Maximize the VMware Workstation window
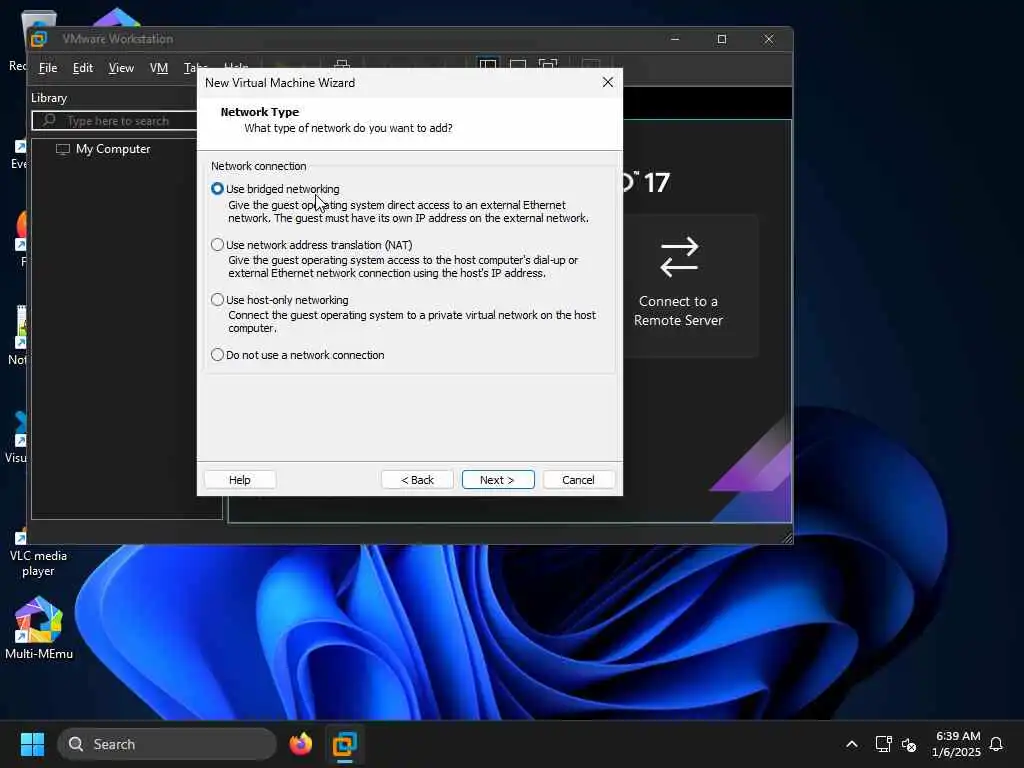 point(722,39)
